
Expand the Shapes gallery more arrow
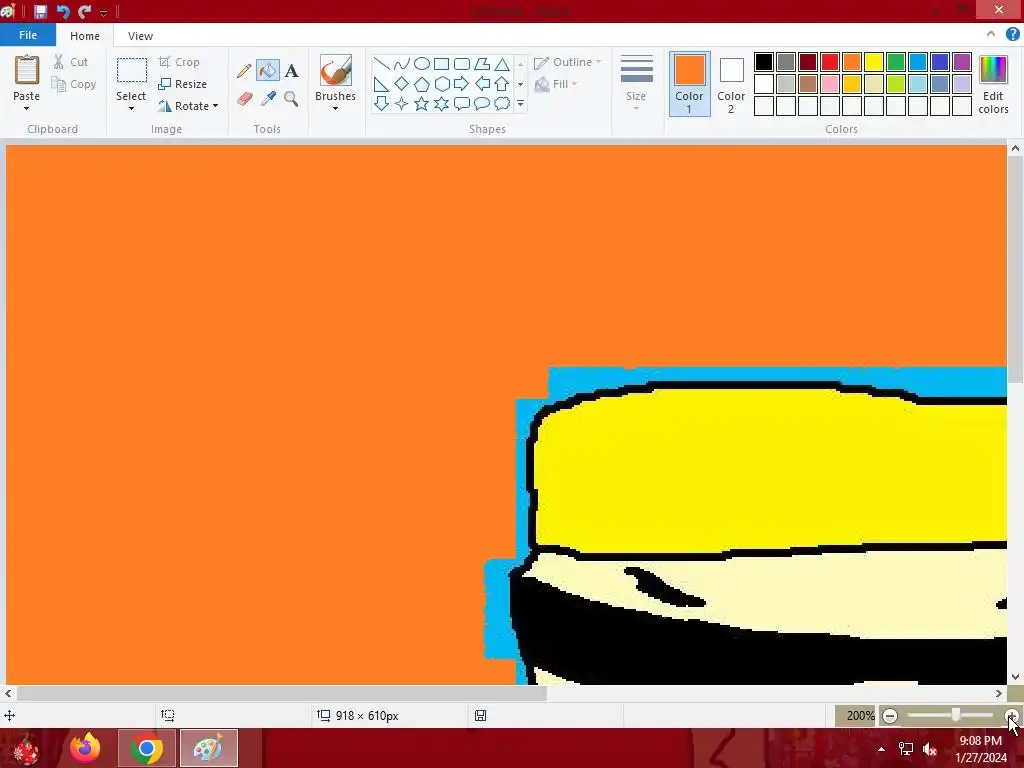(x=520, y=103)
